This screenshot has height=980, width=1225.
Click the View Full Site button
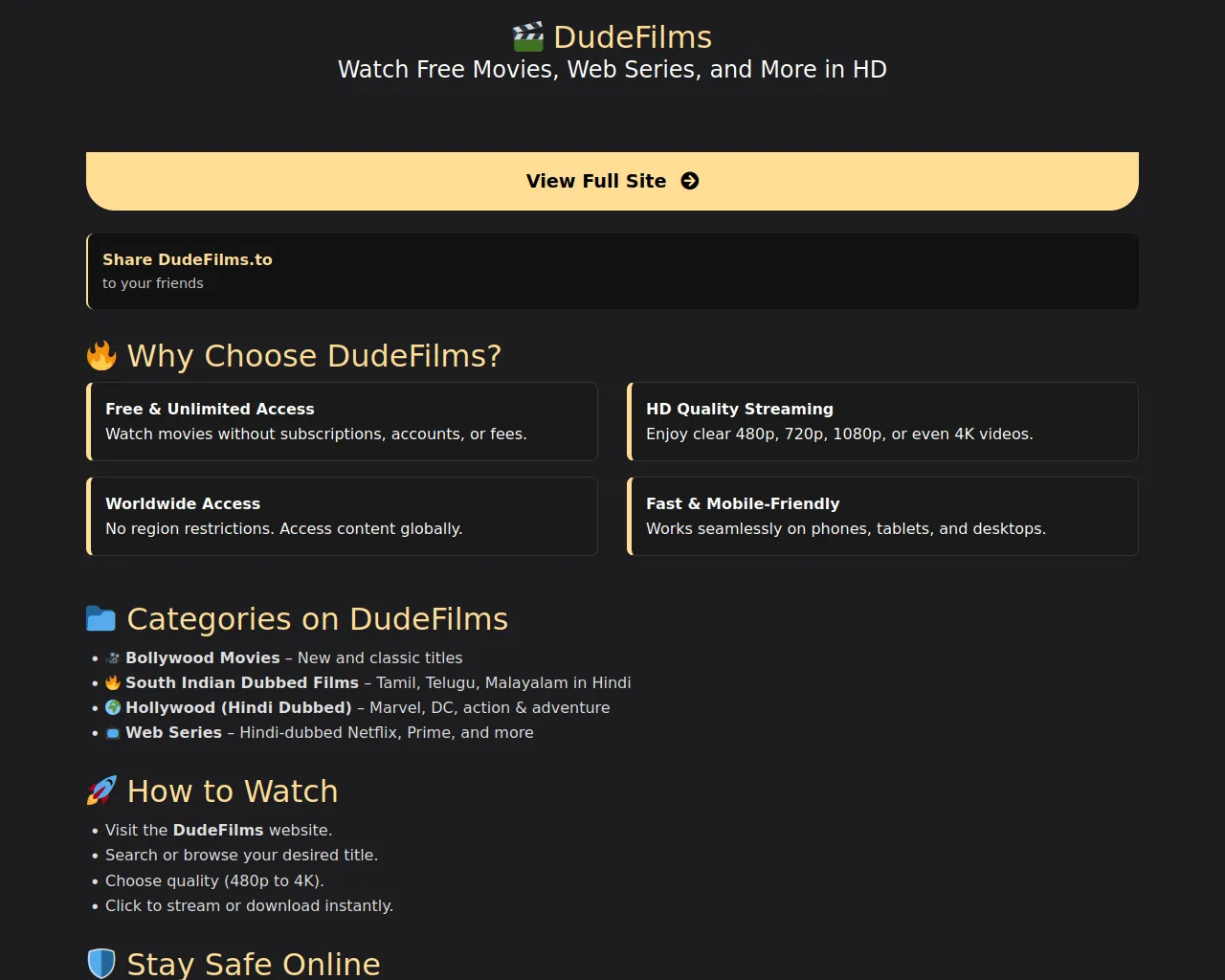[612, 181]
